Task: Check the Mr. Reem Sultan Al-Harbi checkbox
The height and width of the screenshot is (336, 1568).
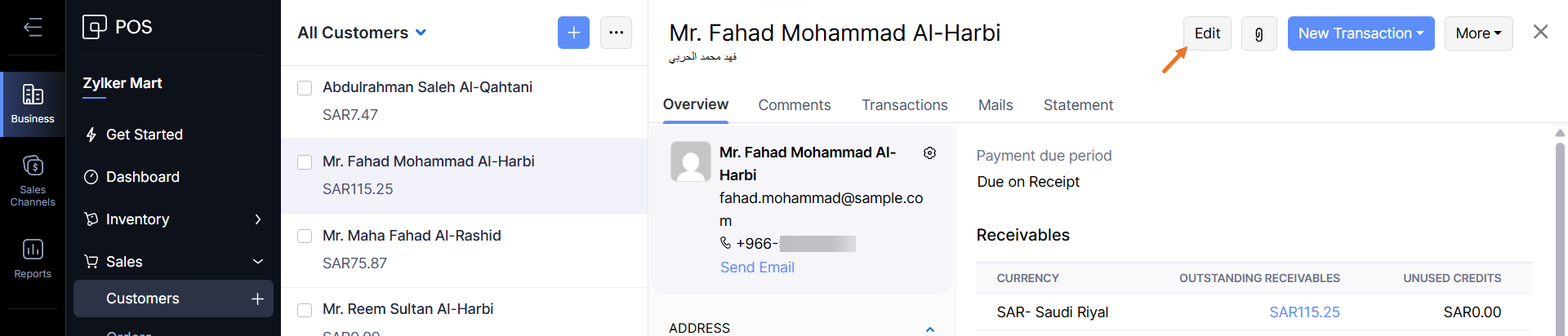Action: (305, 310)
